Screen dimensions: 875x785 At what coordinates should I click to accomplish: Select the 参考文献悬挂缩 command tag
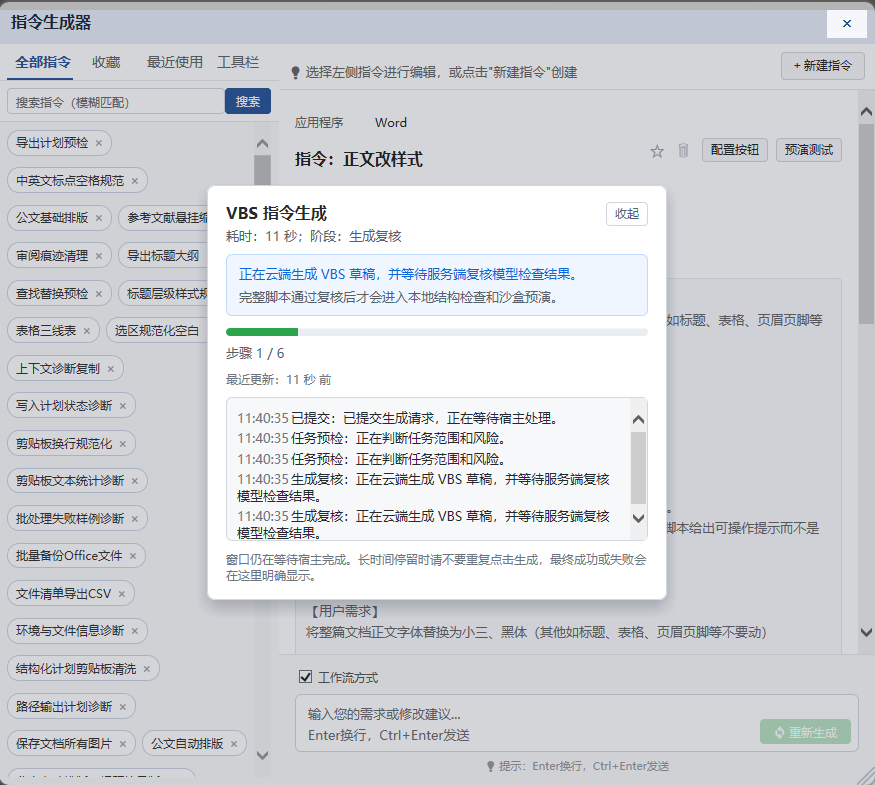[164, 218]
